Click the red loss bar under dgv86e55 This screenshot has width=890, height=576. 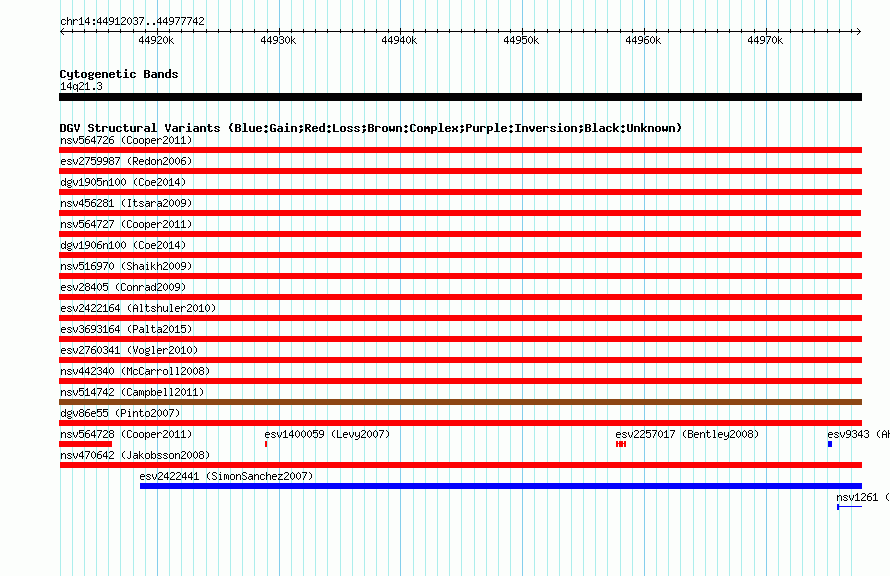coord(460,423)
